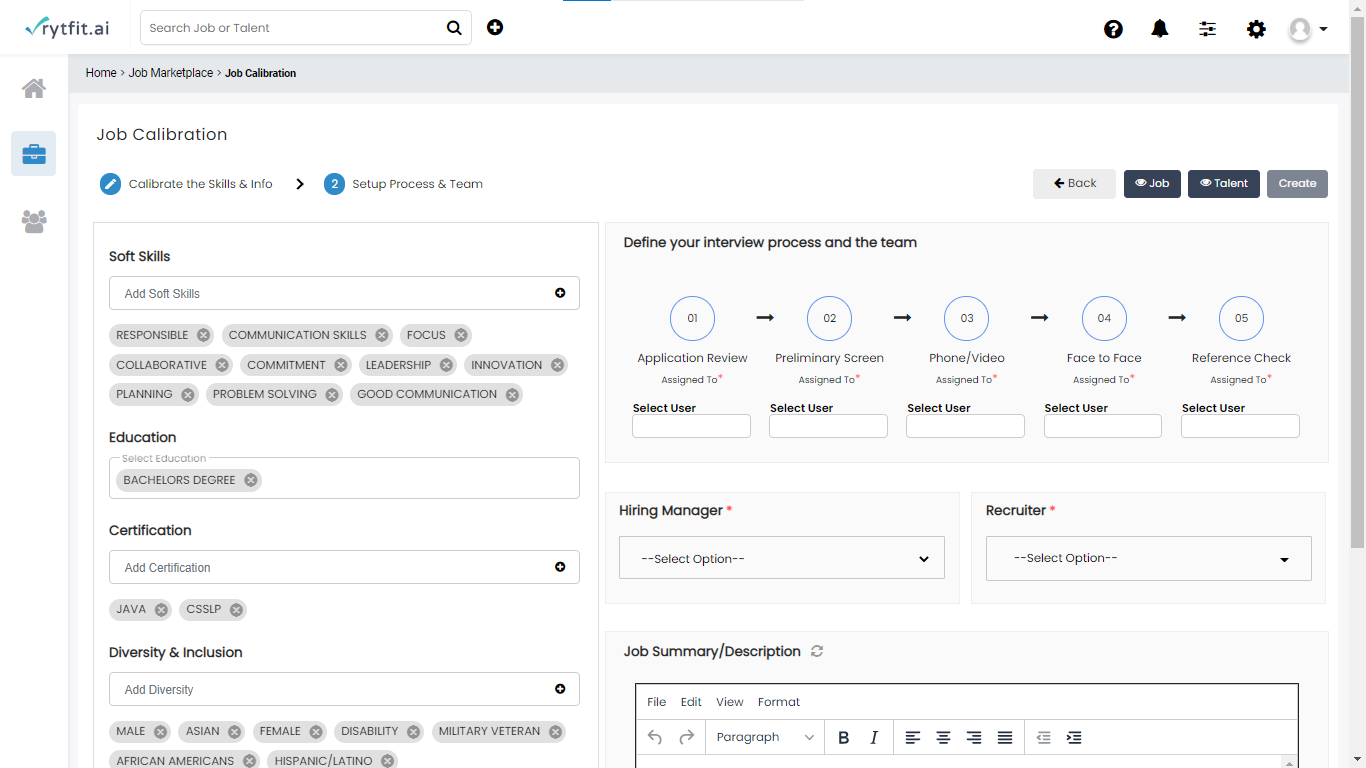Open the briefcase jobs sidebar icon
Screen dimensions: 1366x768
(x=34, y=153)
